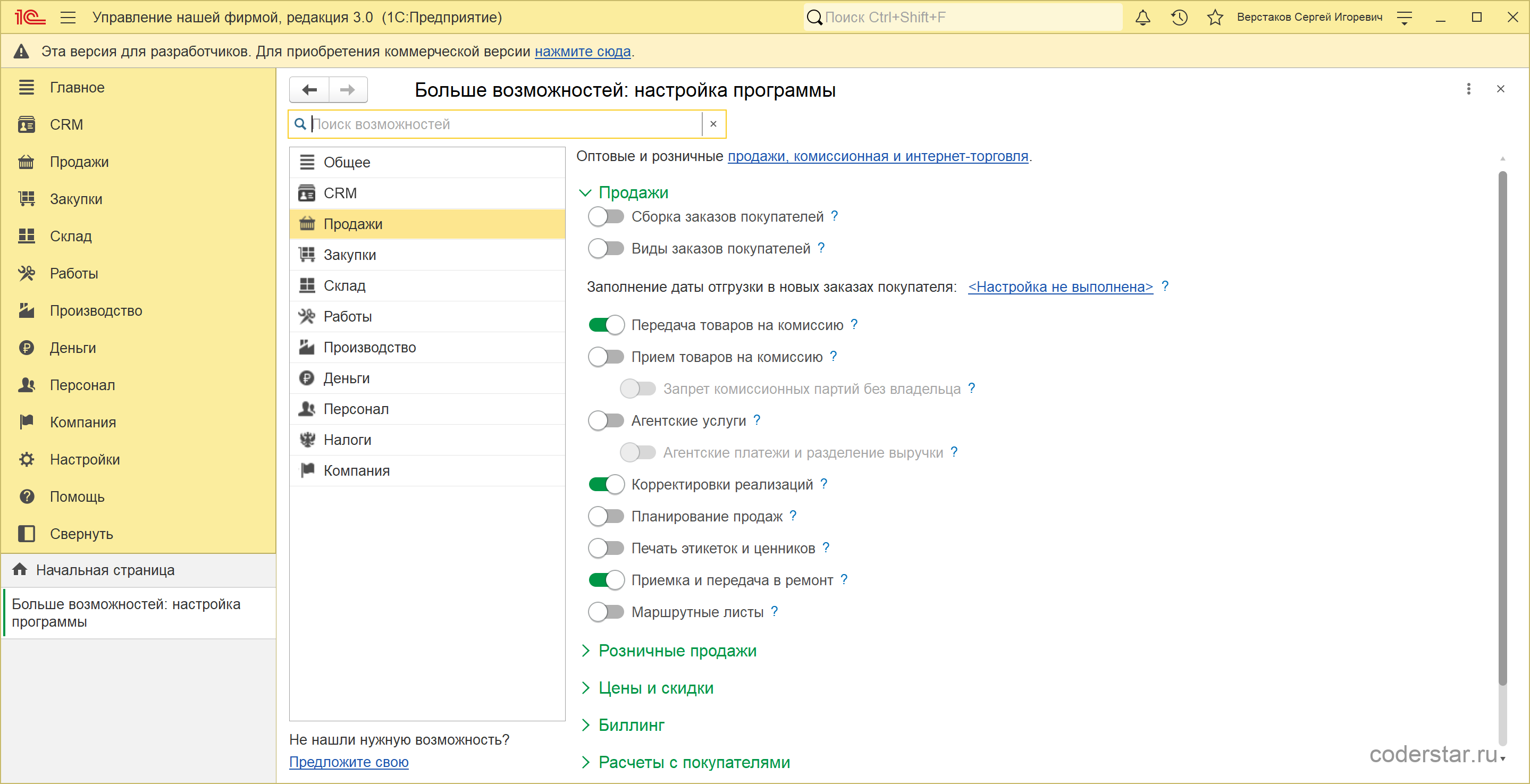
Task: Enable Печать этикеток и ценников toggle
Action: 607,548
